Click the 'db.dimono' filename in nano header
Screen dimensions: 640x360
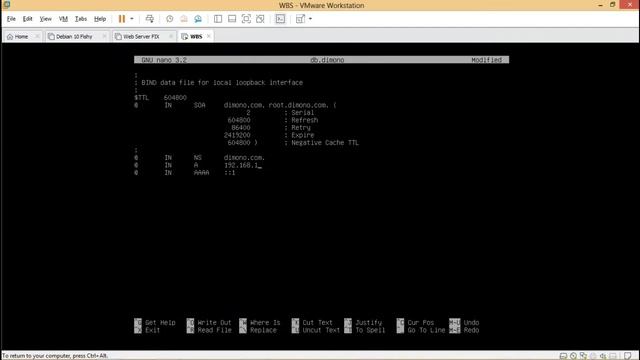[327, 60]
